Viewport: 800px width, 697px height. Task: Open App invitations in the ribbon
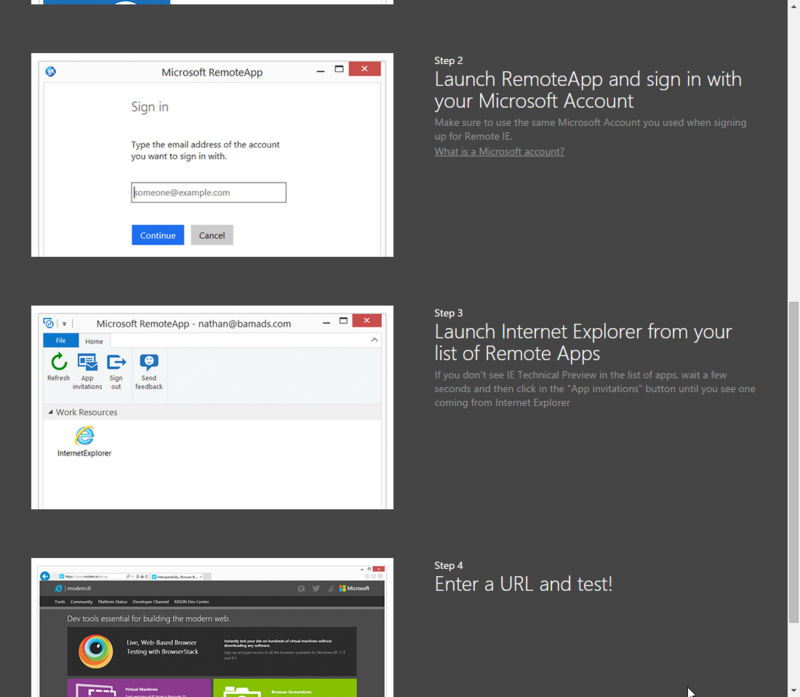pyautogui.click(x=87, y=371)
